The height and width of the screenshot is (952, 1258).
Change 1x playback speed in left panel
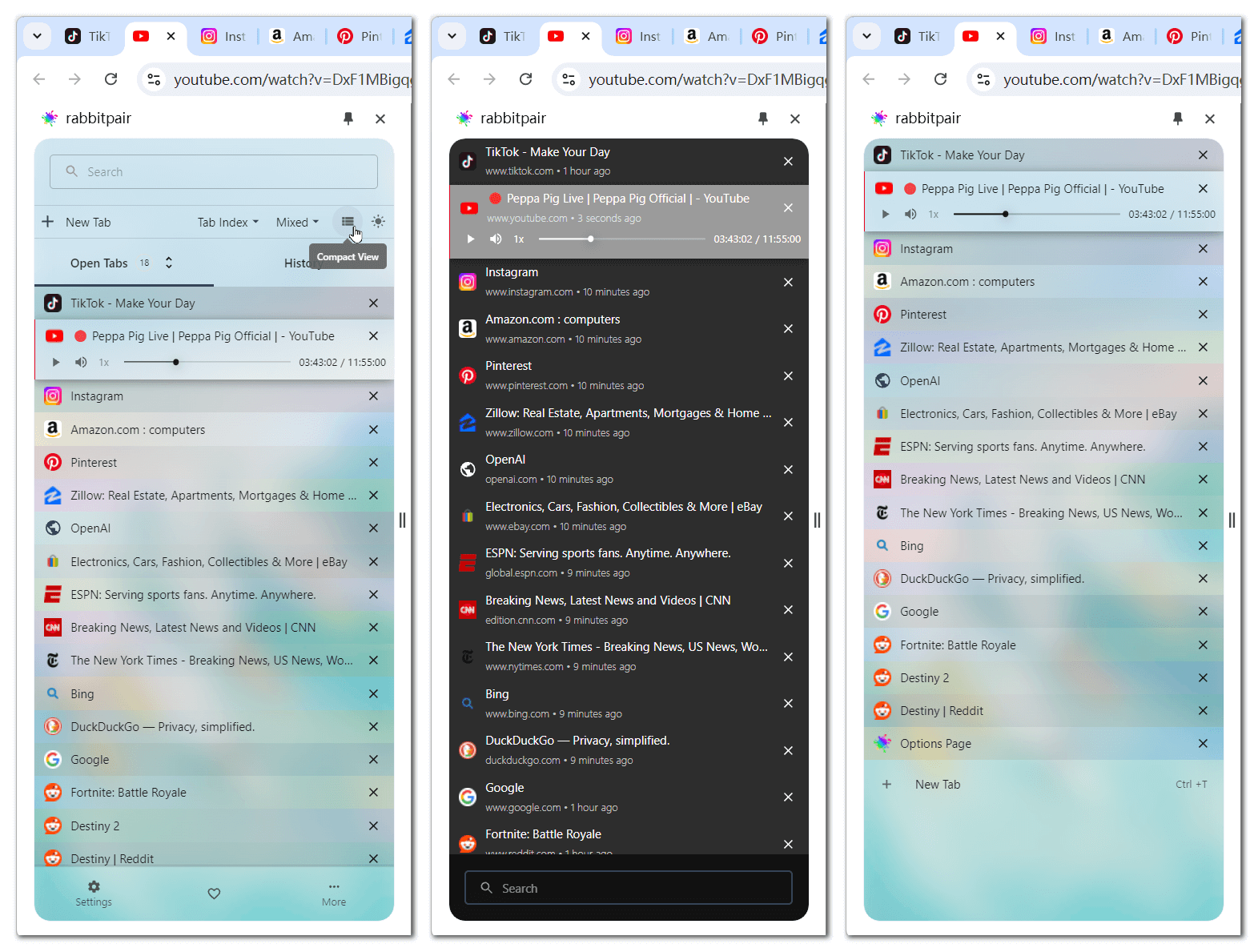click(x=104, y=362)
